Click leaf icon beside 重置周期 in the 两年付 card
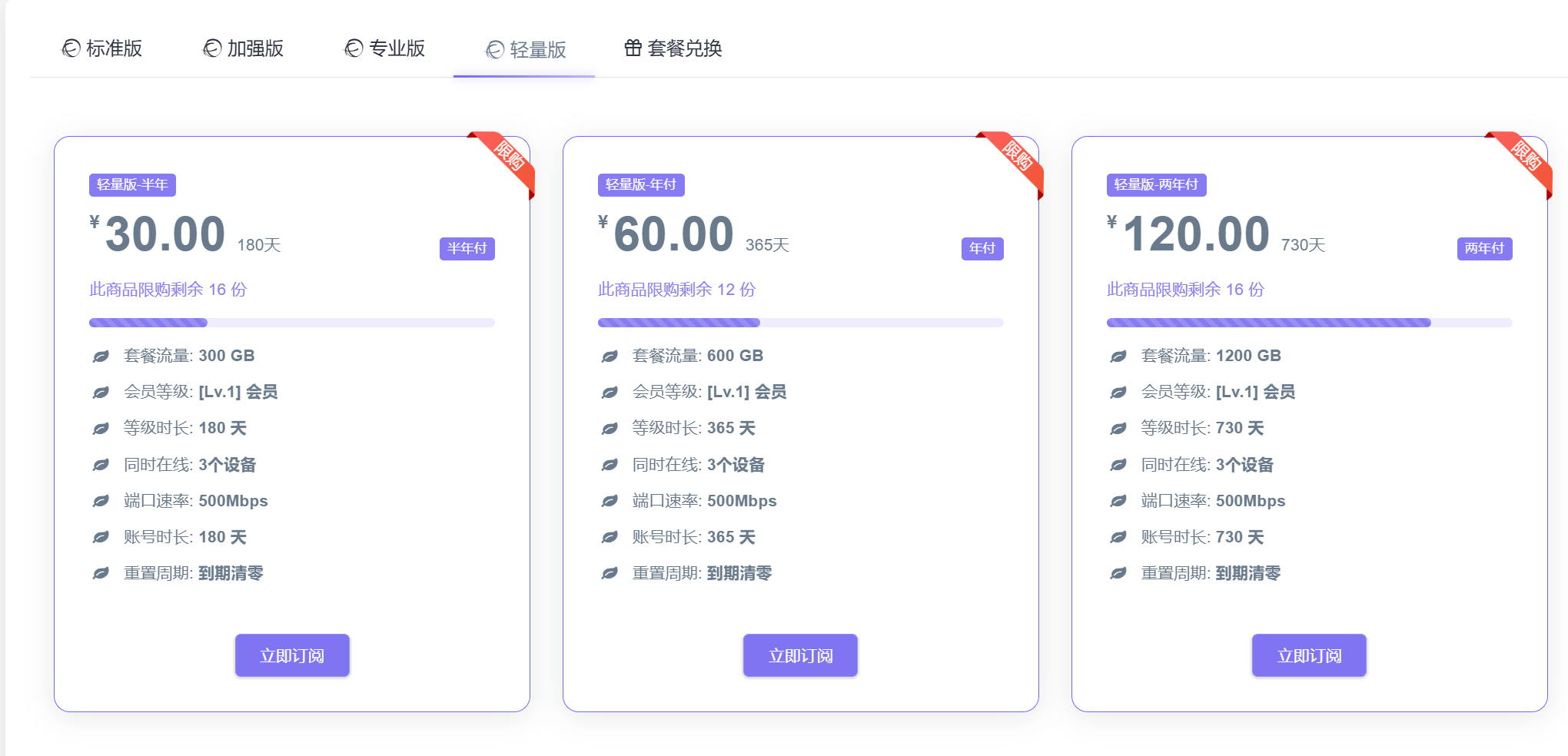This screenshot has width=1568, height=756. (1118, 574)
